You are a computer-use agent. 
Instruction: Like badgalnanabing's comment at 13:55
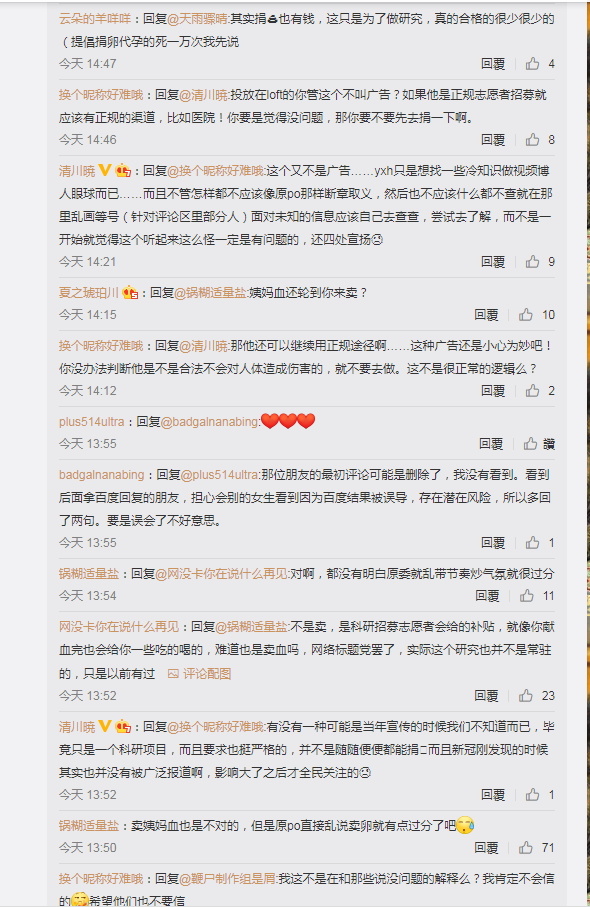tap(532, 543)
